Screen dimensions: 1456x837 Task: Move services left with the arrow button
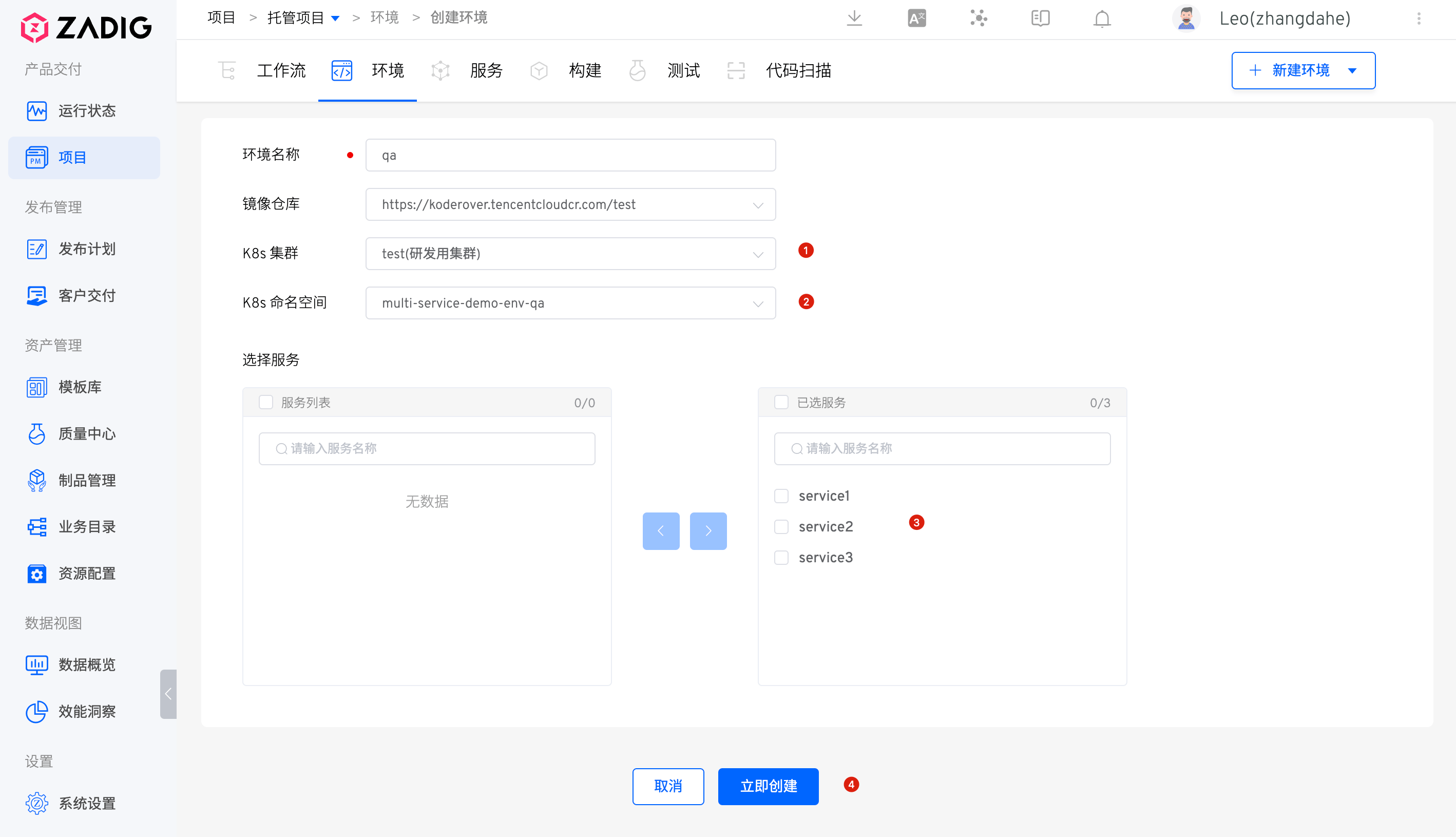pyautogui.click(x=661, y=530)
